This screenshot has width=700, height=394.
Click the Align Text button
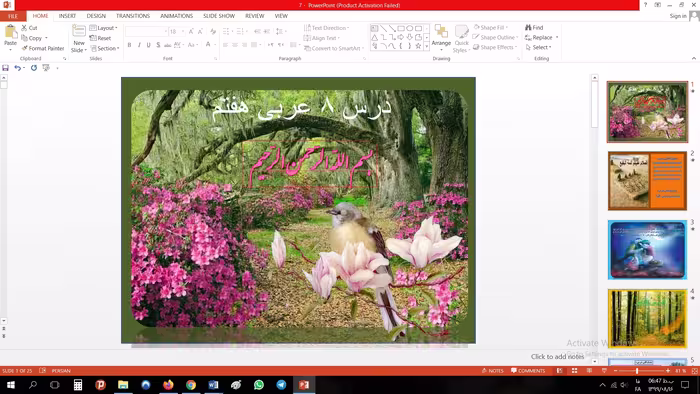tap(321, 38)
